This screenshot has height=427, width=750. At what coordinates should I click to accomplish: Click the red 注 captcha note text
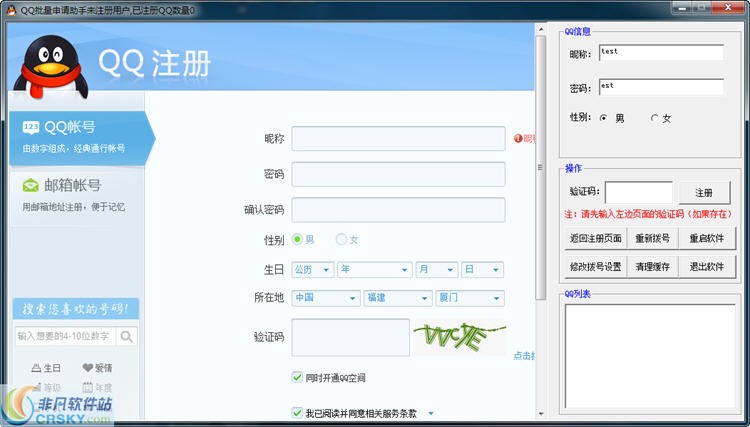648,214
